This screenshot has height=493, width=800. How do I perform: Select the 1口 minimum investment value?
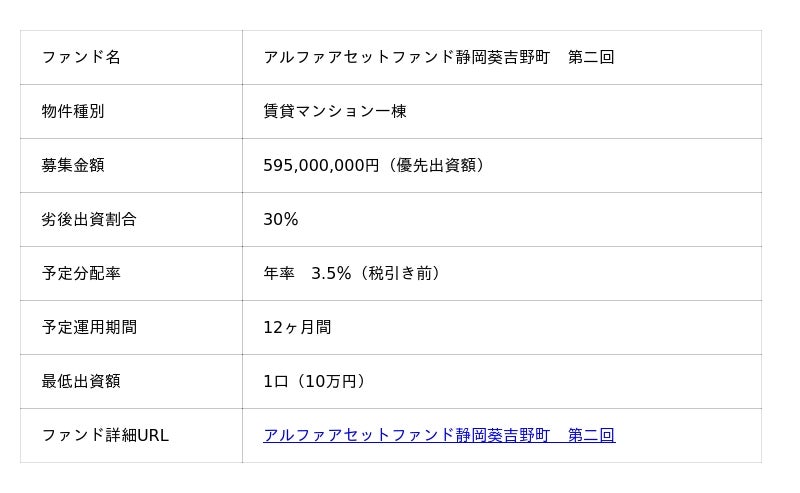(x=276, y=381)
